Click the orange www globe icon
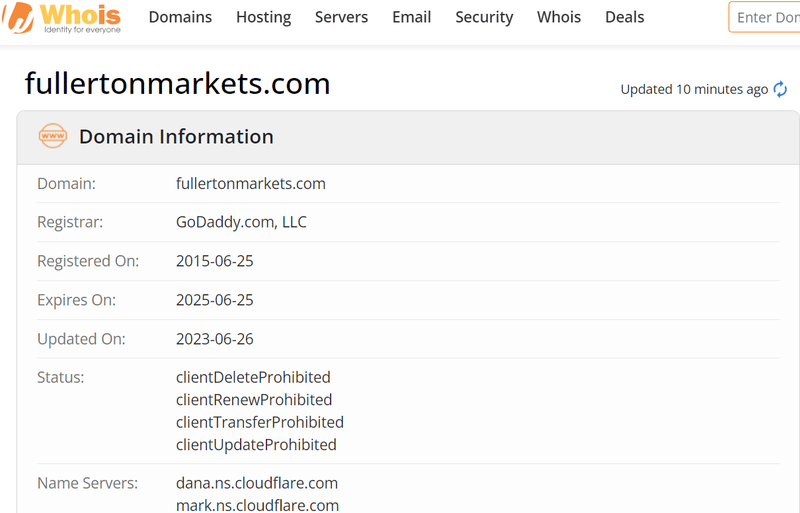 pos(52,136)
